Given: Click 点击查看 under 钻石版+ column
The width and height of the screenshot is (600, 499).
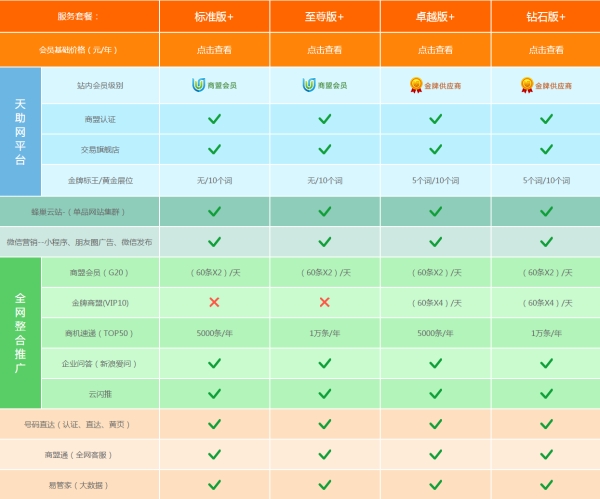Looking at the screenshot, I should point(546,50).
